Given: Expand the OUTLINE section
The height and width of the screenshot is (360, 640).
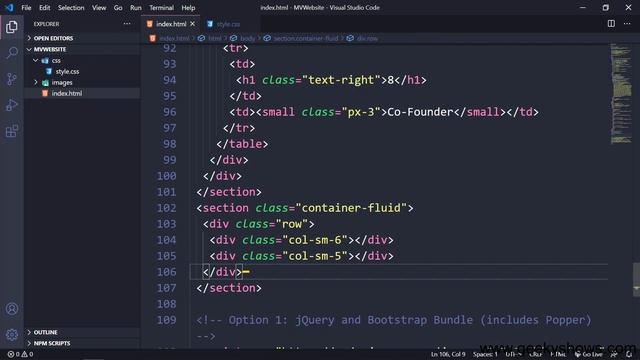Looking at the screenshot, I should click(45, 332).
